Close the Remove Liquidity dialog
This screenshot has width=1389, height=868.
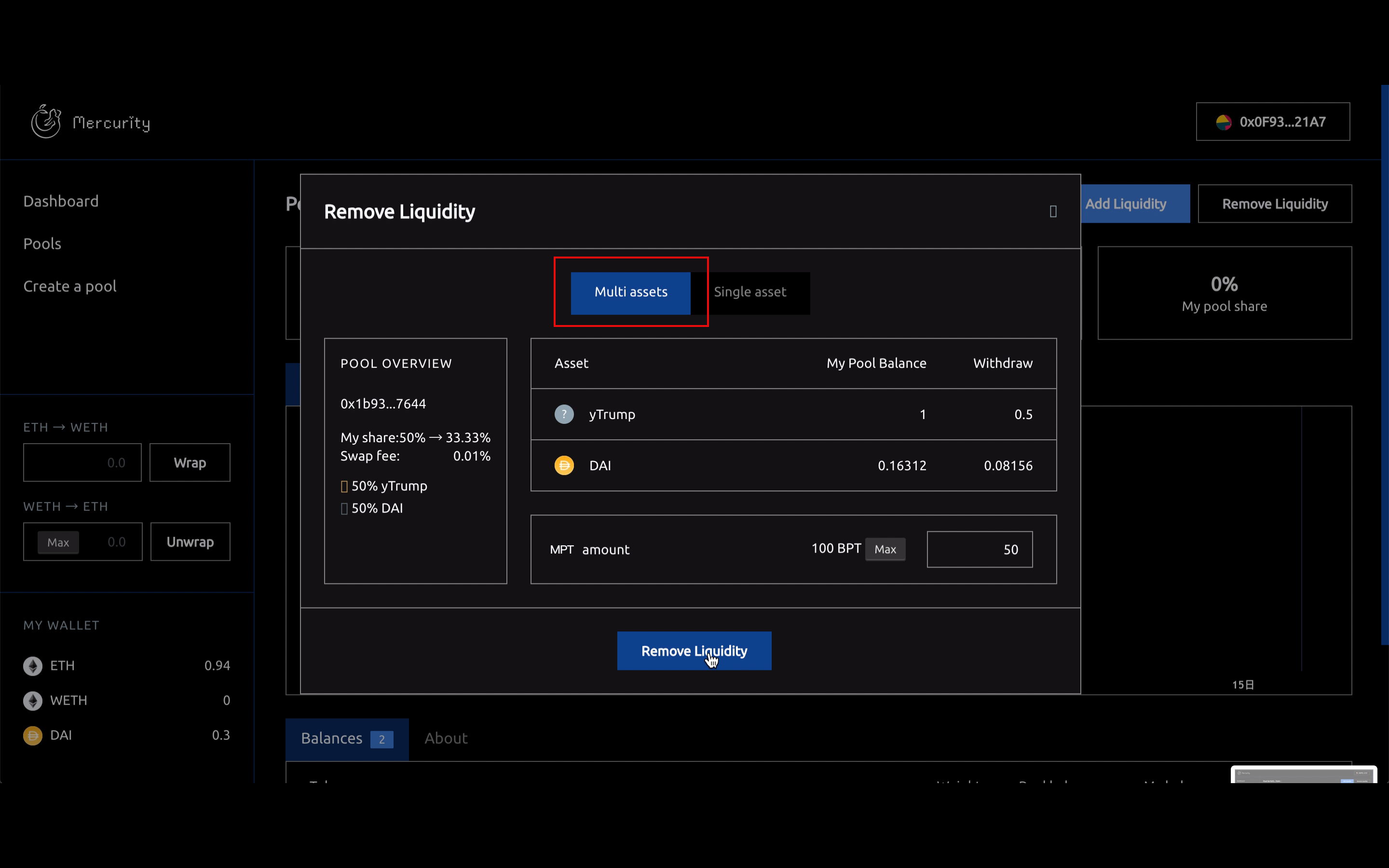(x=1053, y=212)
